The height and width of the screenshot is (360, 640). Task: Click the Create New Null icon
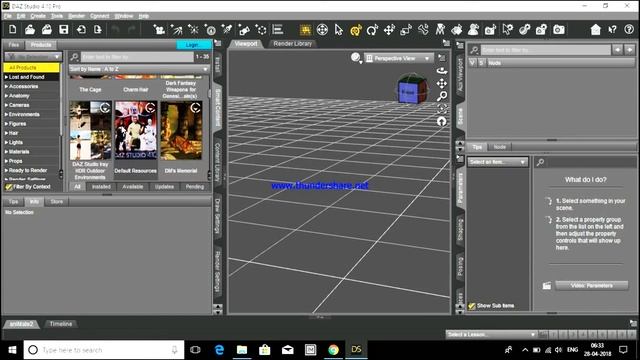click(261, 30)
